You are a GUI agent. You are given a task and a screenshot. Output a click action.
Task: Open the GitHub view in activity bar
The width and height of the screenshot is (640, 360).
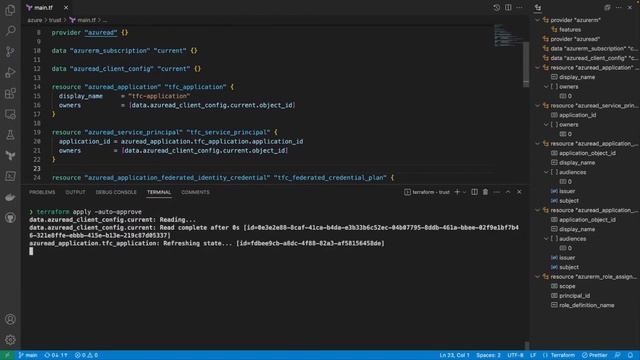click(10, 218)
